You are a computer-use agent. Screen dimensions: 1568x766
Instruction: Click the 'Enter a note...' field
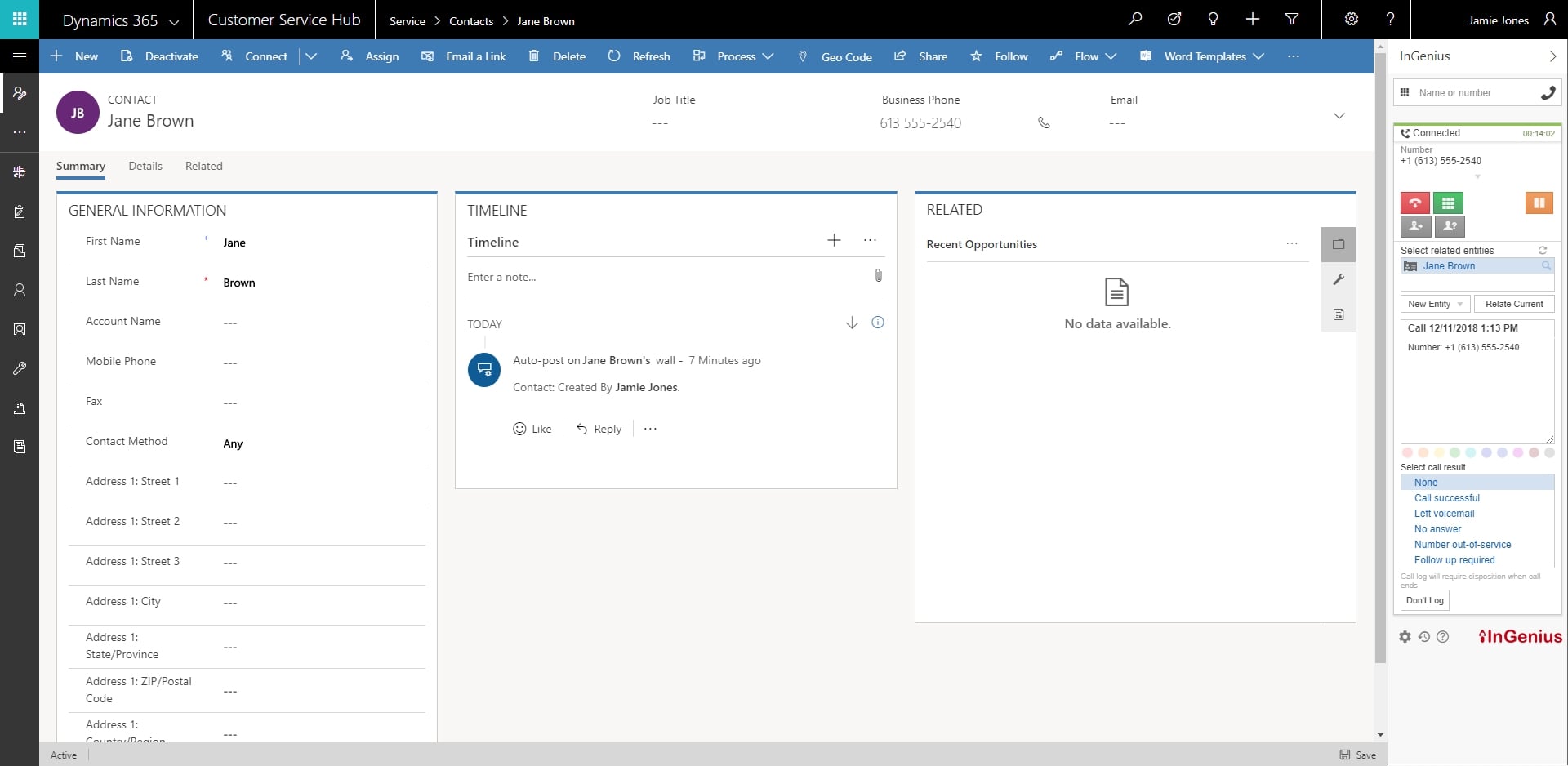[x=666, y=277]
